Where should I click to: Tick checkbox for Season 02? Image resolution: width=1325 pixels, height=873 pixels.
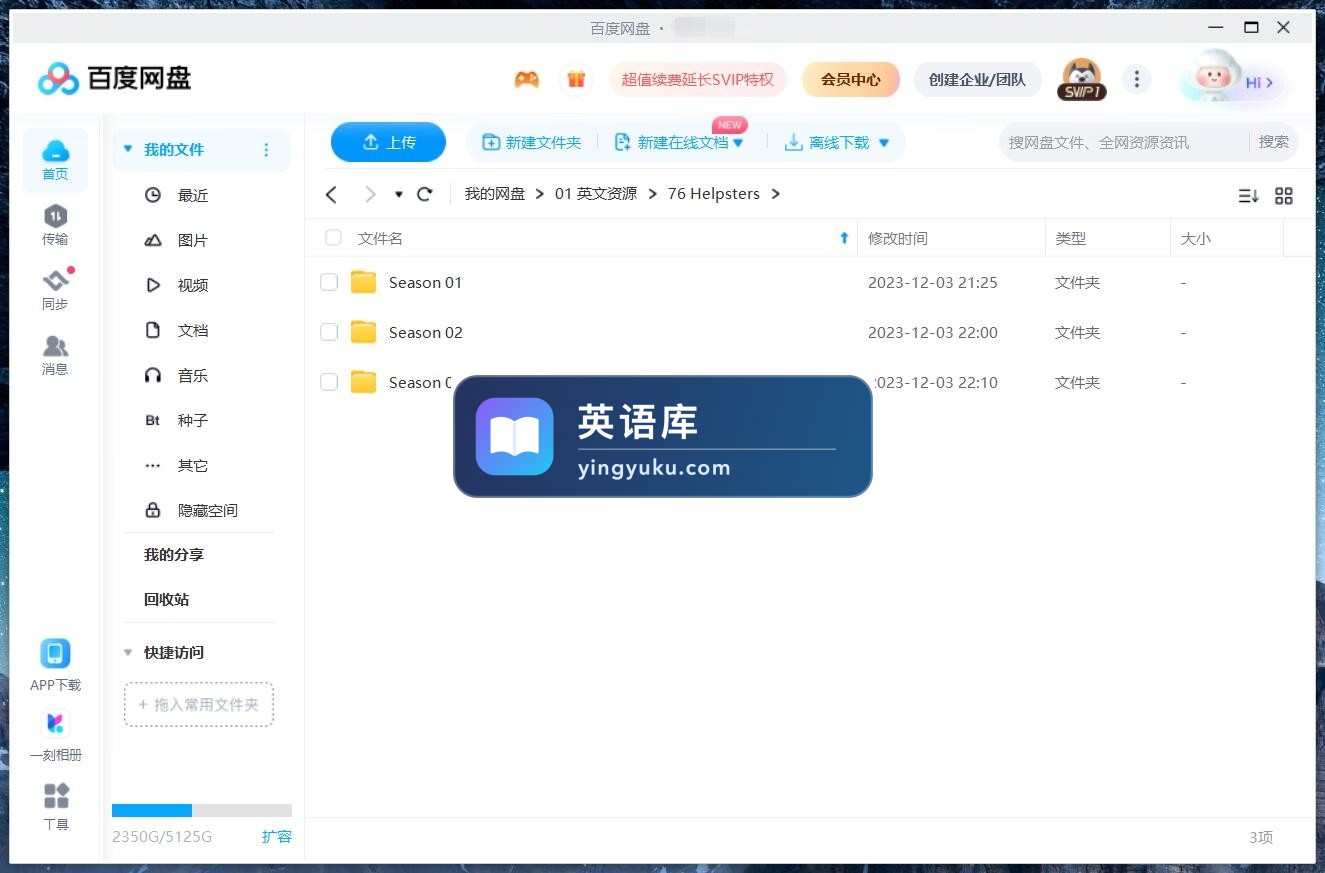329,332
